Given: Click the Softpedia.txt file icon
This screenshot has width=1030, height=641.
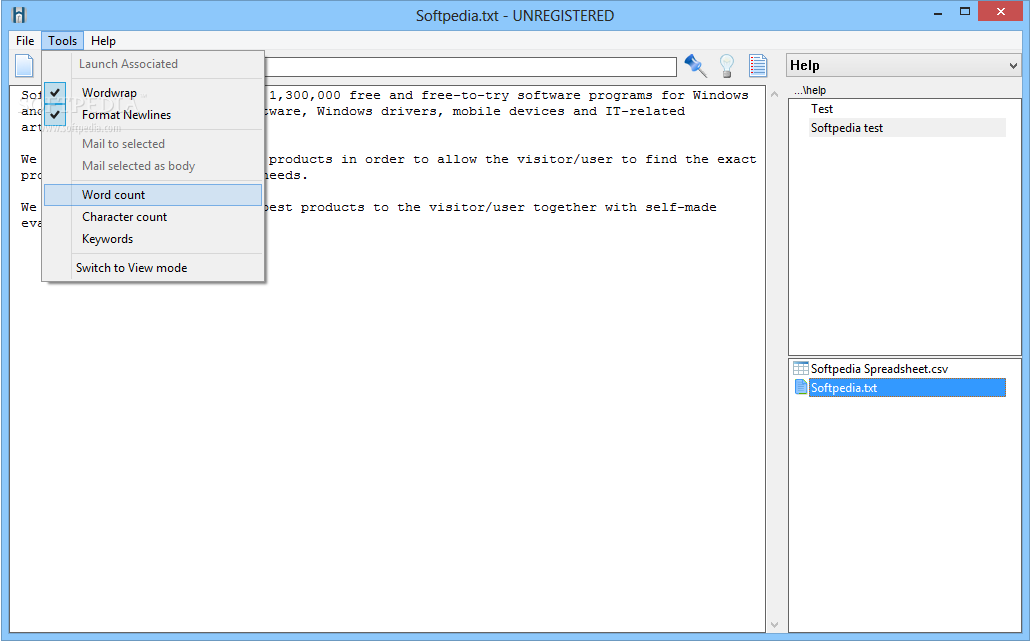Looking at the screenshot, I should (x=801, y=387).
